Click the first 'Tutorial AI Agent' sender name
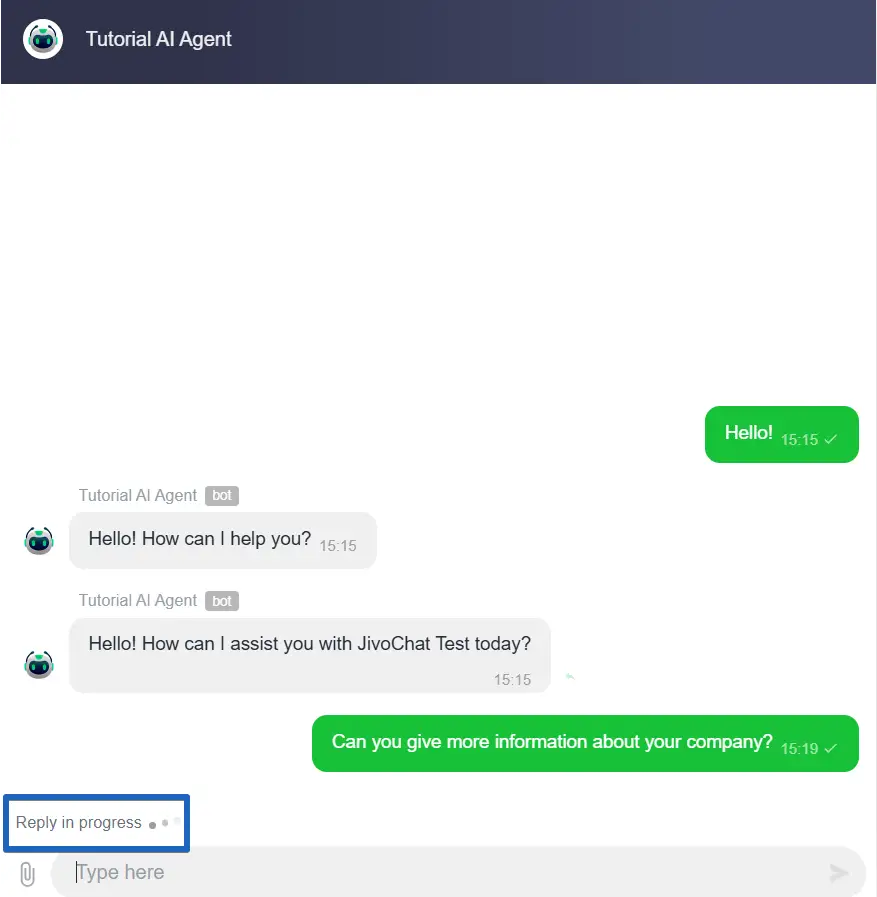877x897 pixels. point(137,495)
